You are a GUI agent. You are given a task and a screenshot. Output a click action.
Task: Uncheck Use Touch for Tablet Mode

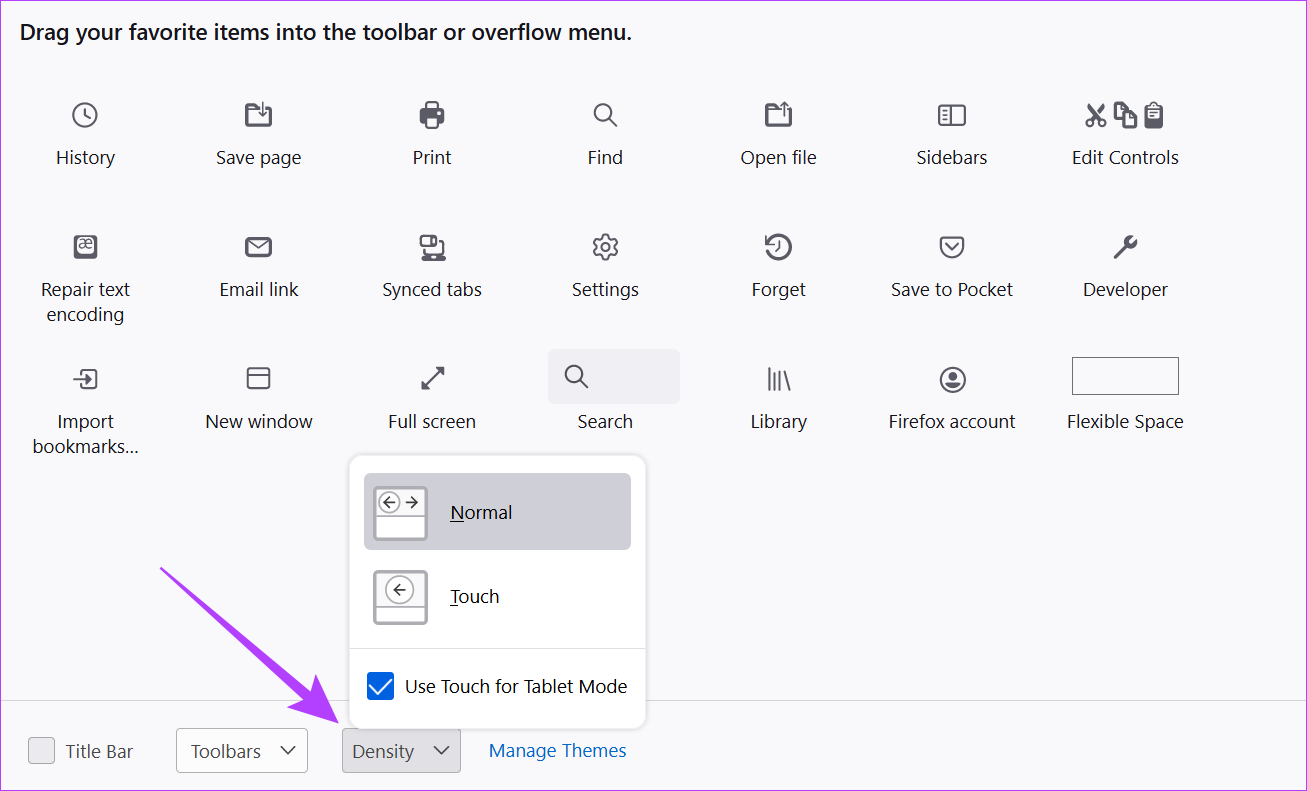coord(380,686)
